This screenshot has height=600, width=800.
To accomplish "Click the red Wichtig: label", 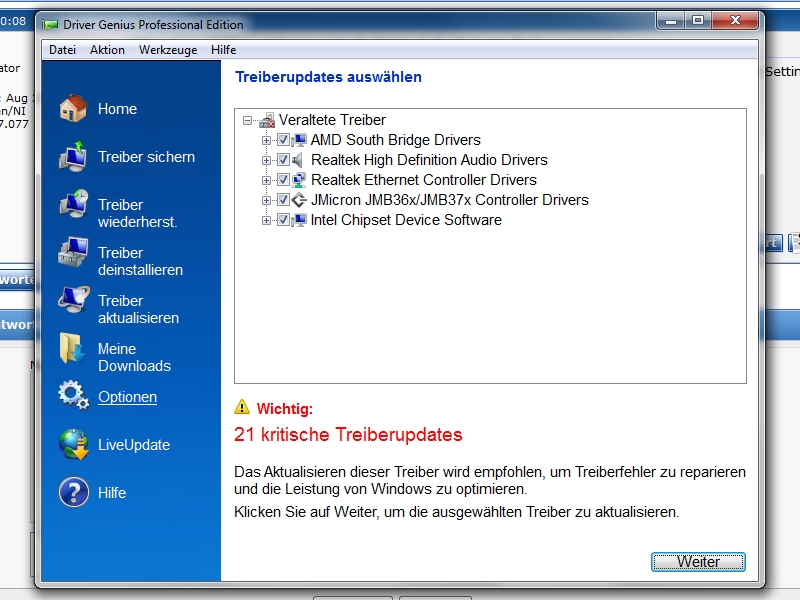I will [285, 409].
